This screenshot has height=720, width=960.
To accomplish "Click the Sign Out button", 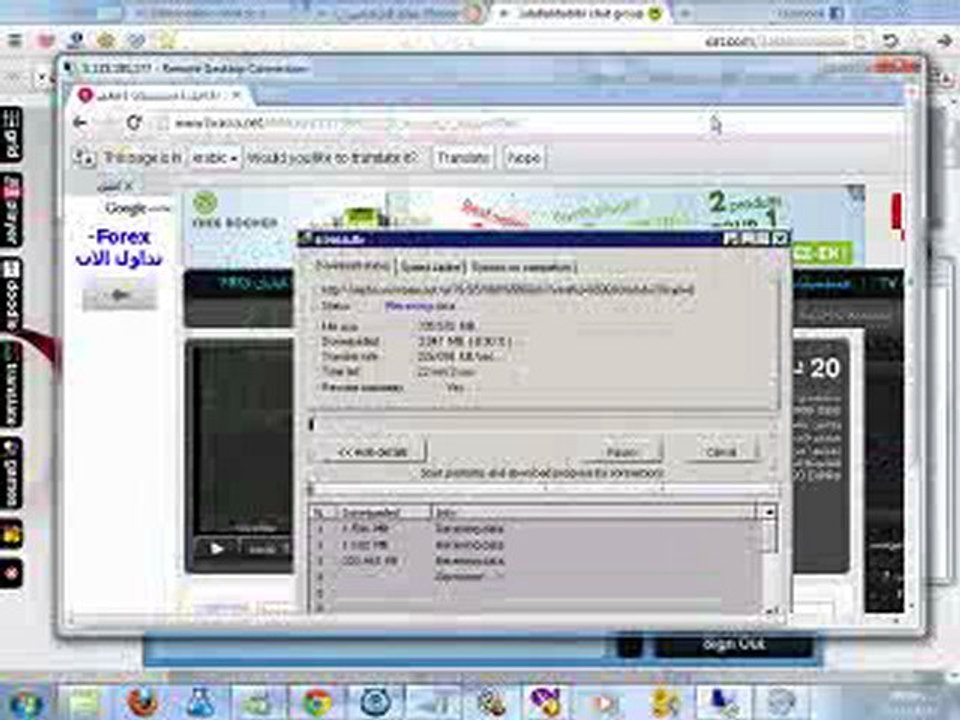I will 733,645.
